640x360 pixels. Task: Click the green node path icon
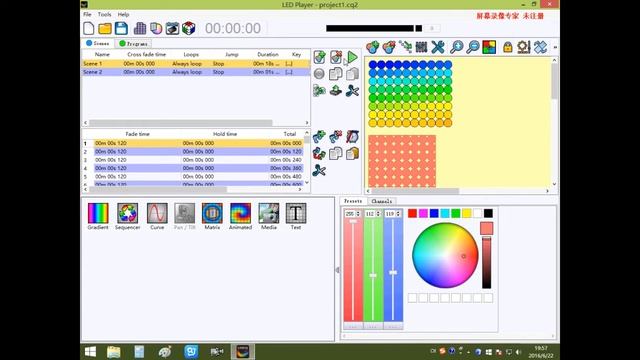[x=405, y=47]
